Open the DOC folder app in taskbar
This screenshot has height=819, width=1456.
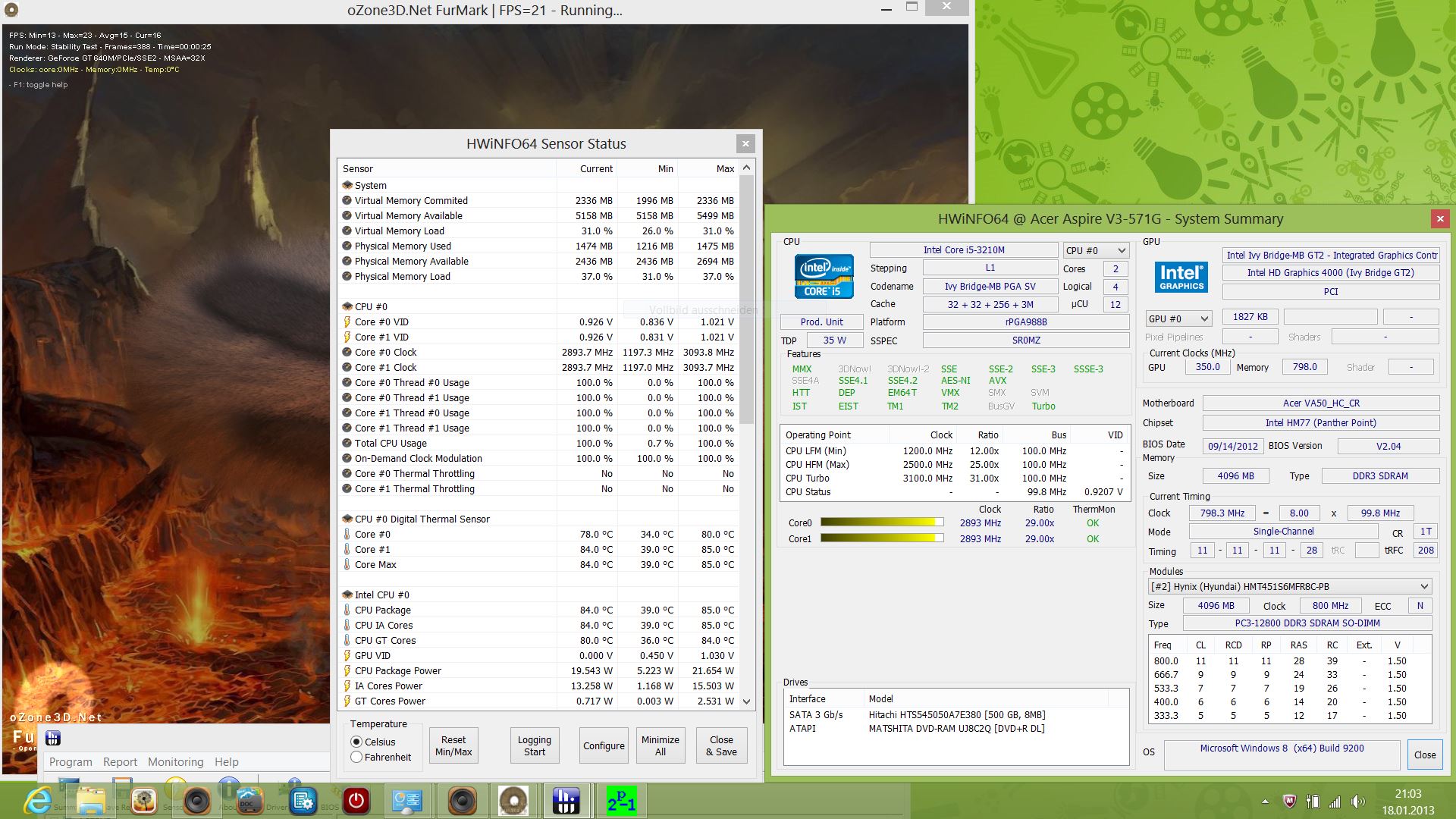[x=249, y=801]
